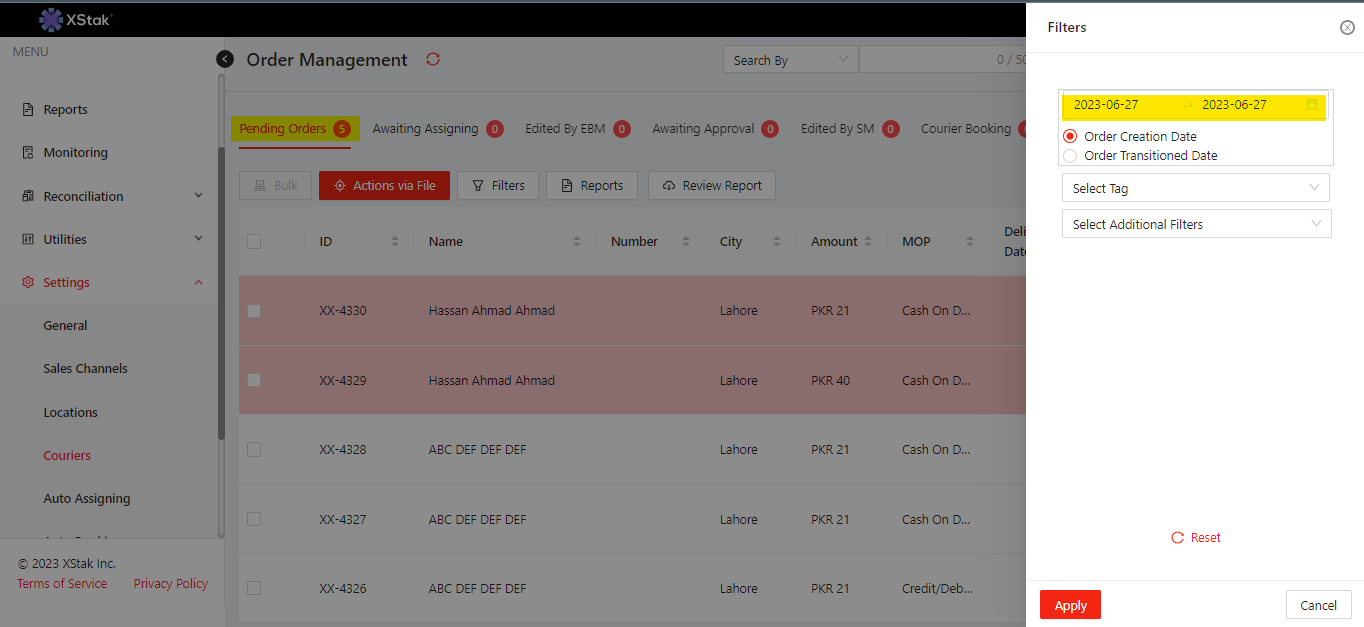Switch to the Awaiting Assigning tab
This screenshot has width=1364, height=627.
tap(425, 129)
